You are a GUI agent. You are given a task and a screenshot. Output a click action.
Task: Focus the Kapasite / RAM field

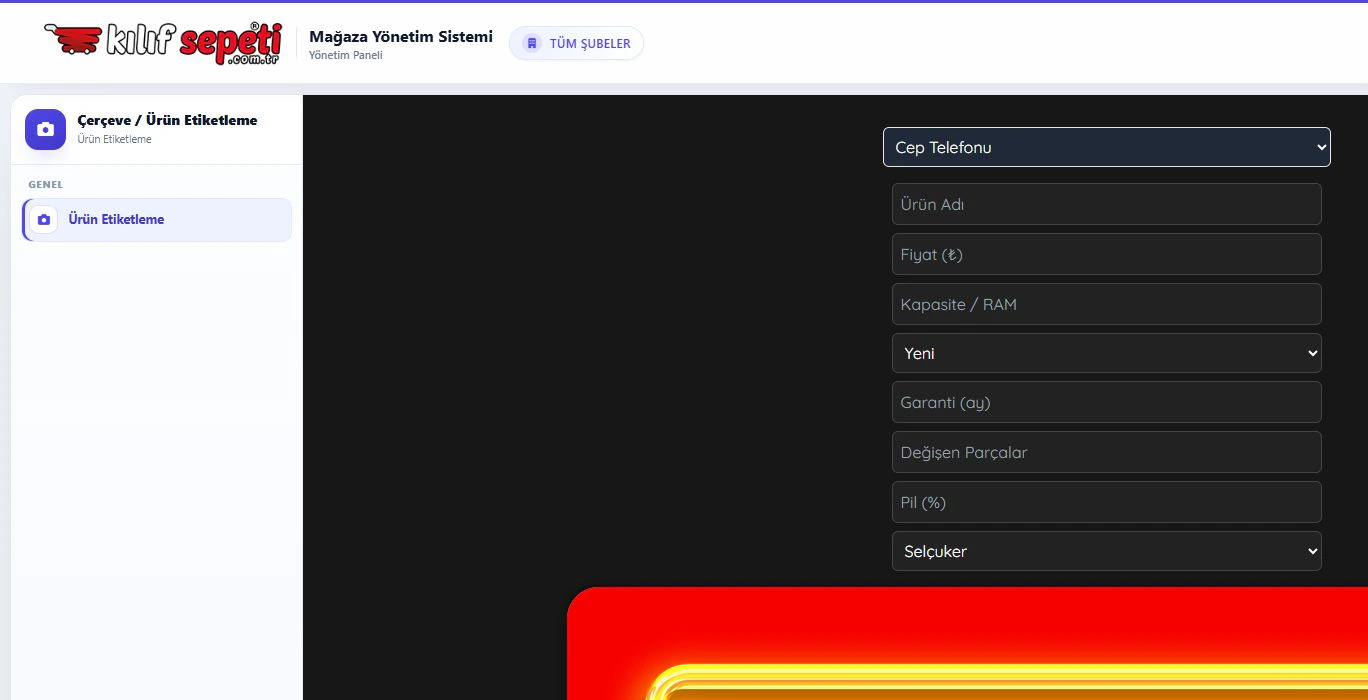pos(1107,304)
